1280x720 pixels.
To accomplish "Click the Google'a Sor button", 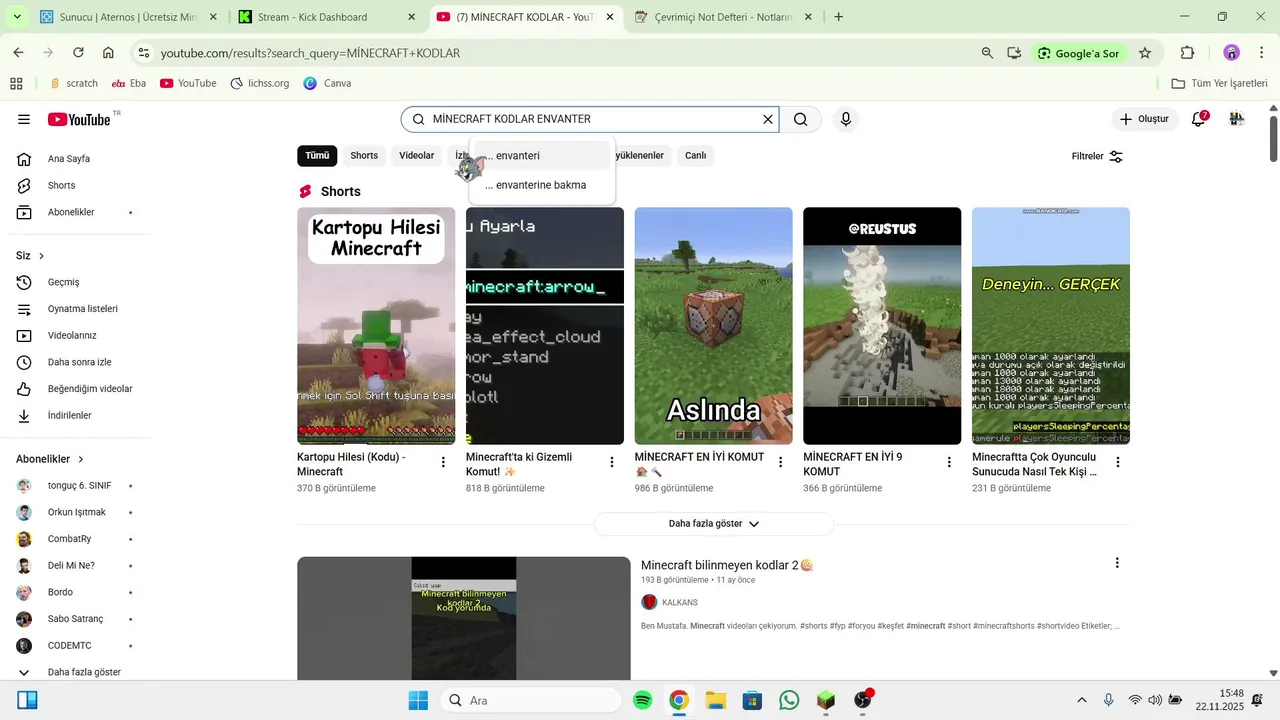I will click(x=1078, y=53).
